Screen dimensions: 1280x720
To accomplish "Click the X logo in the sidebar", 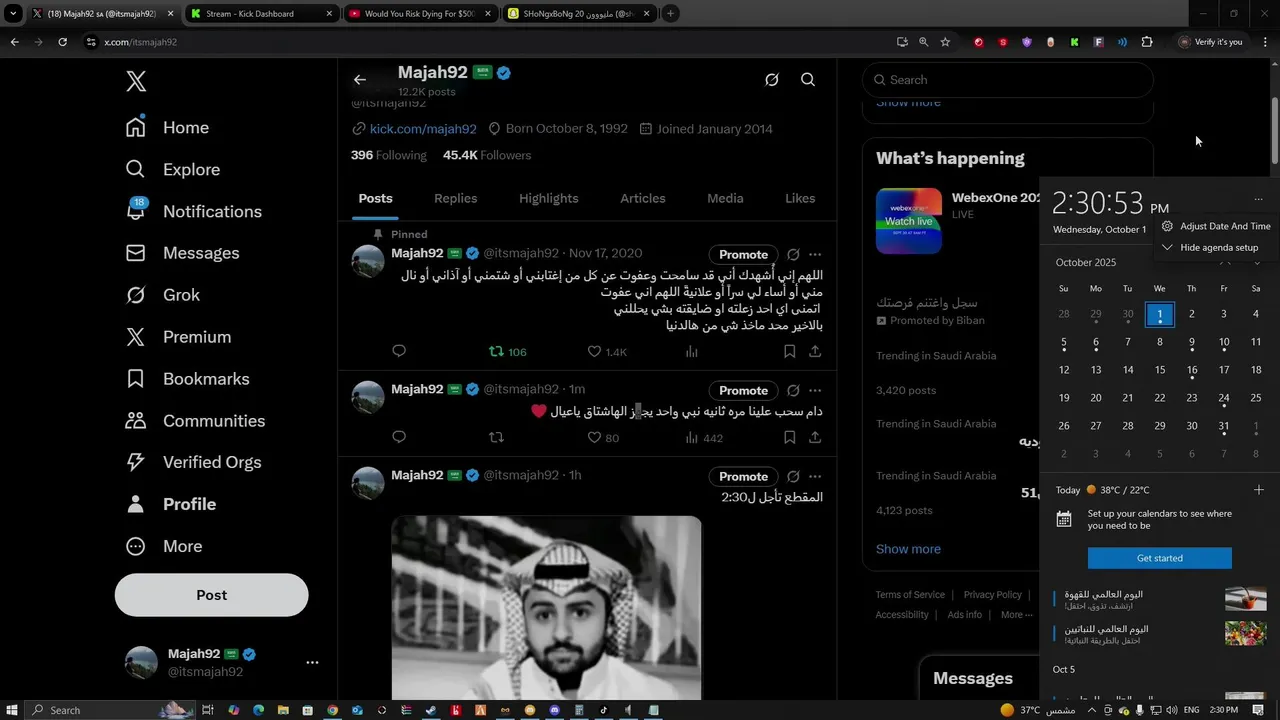I will pos(136,82).
